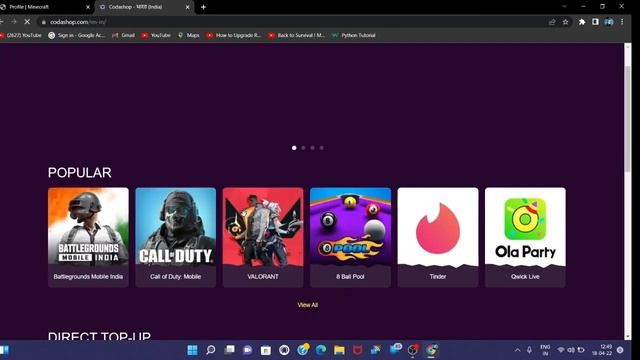Open the Call of Duty: Mobile card
Image resolution: width=640 pixels, height=360 pixels.
(x=176, y=237)
